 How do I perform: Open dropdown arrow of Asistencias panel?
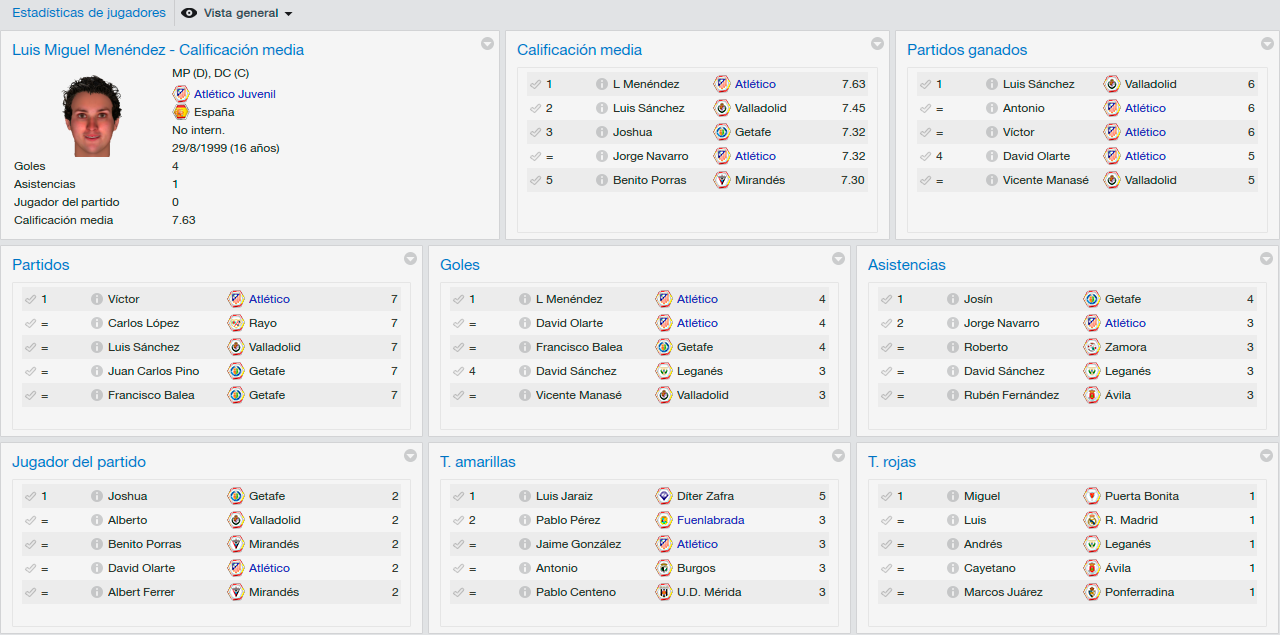tap(1267, 259)
